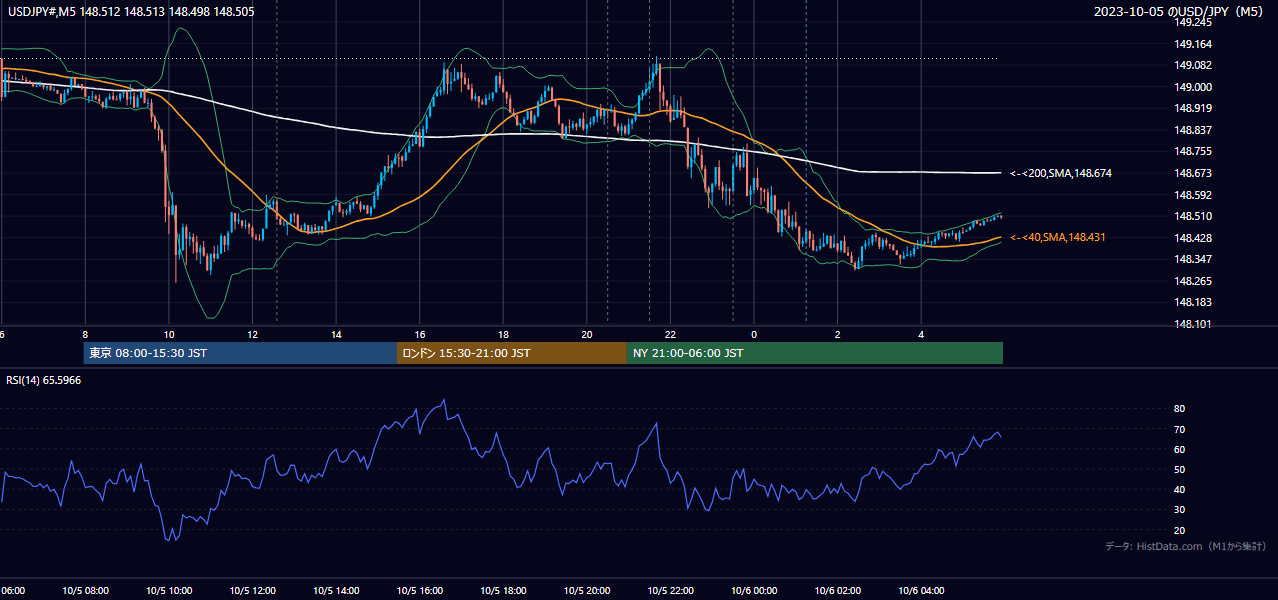
Task: Click hour label 10 under the price chart
Action: click(169, 334)
